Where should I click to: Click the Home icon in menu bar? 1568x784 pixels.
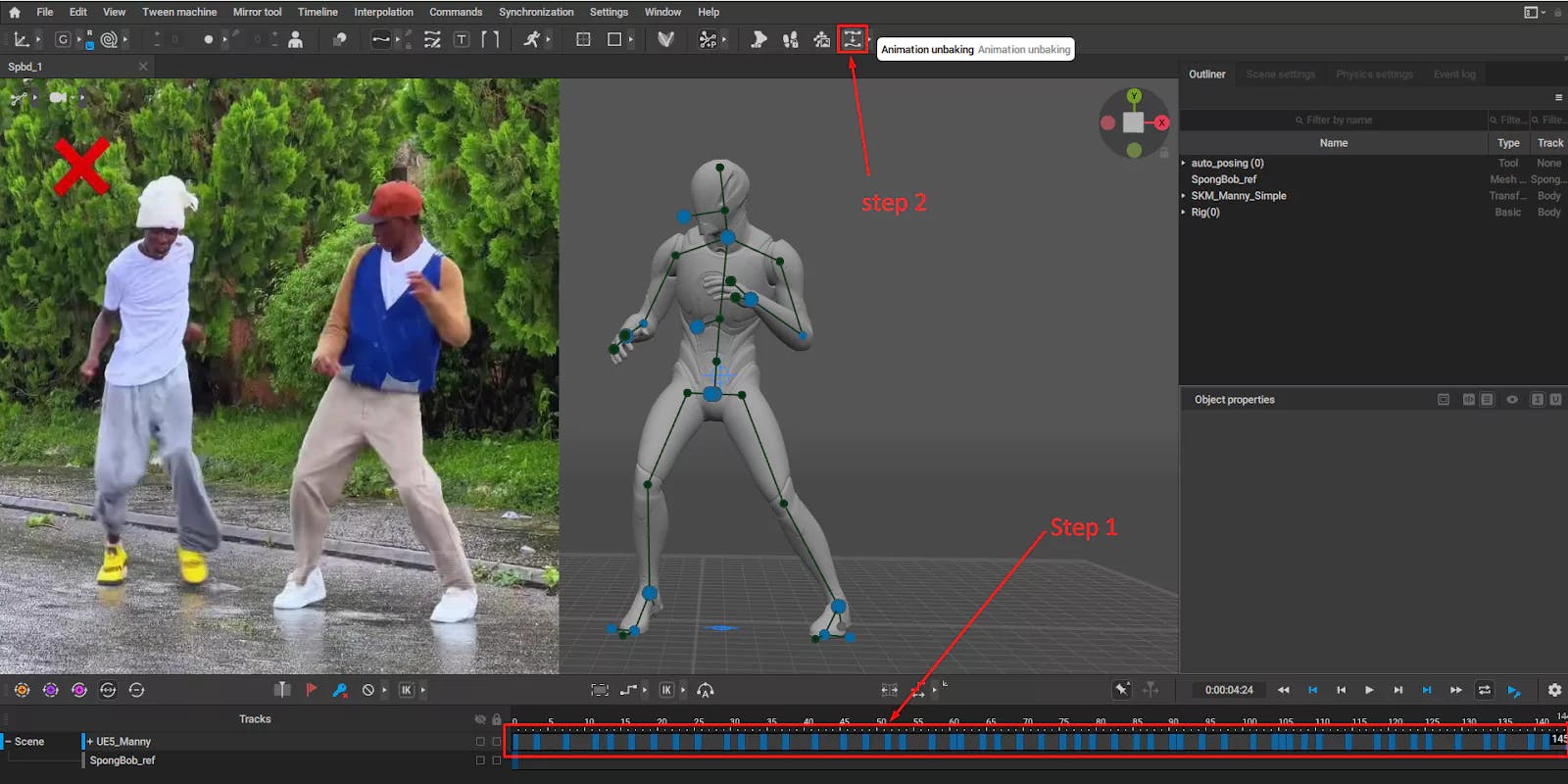point(15,12)
